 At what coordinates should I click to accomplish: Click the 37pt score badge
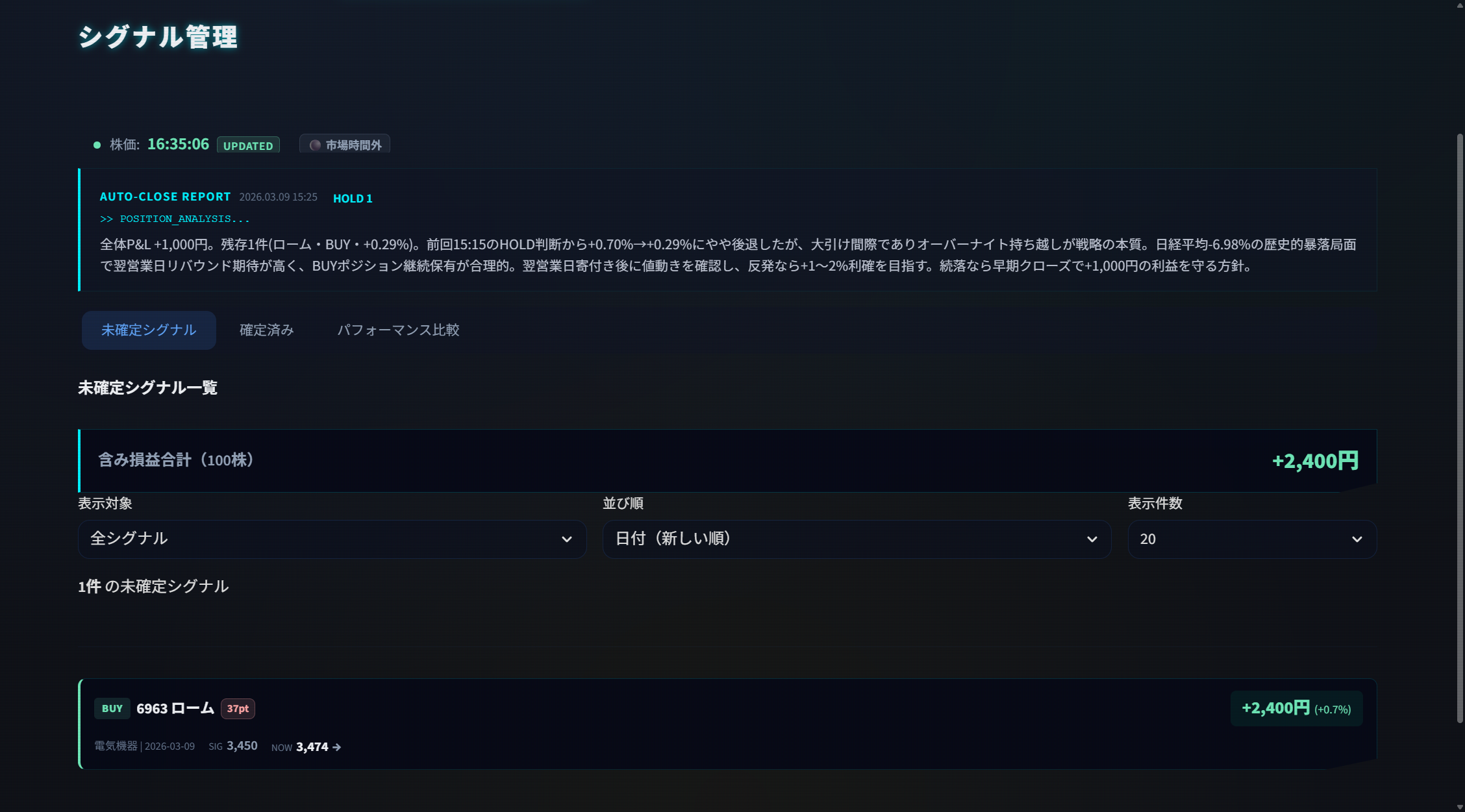(x=237, y=709)
